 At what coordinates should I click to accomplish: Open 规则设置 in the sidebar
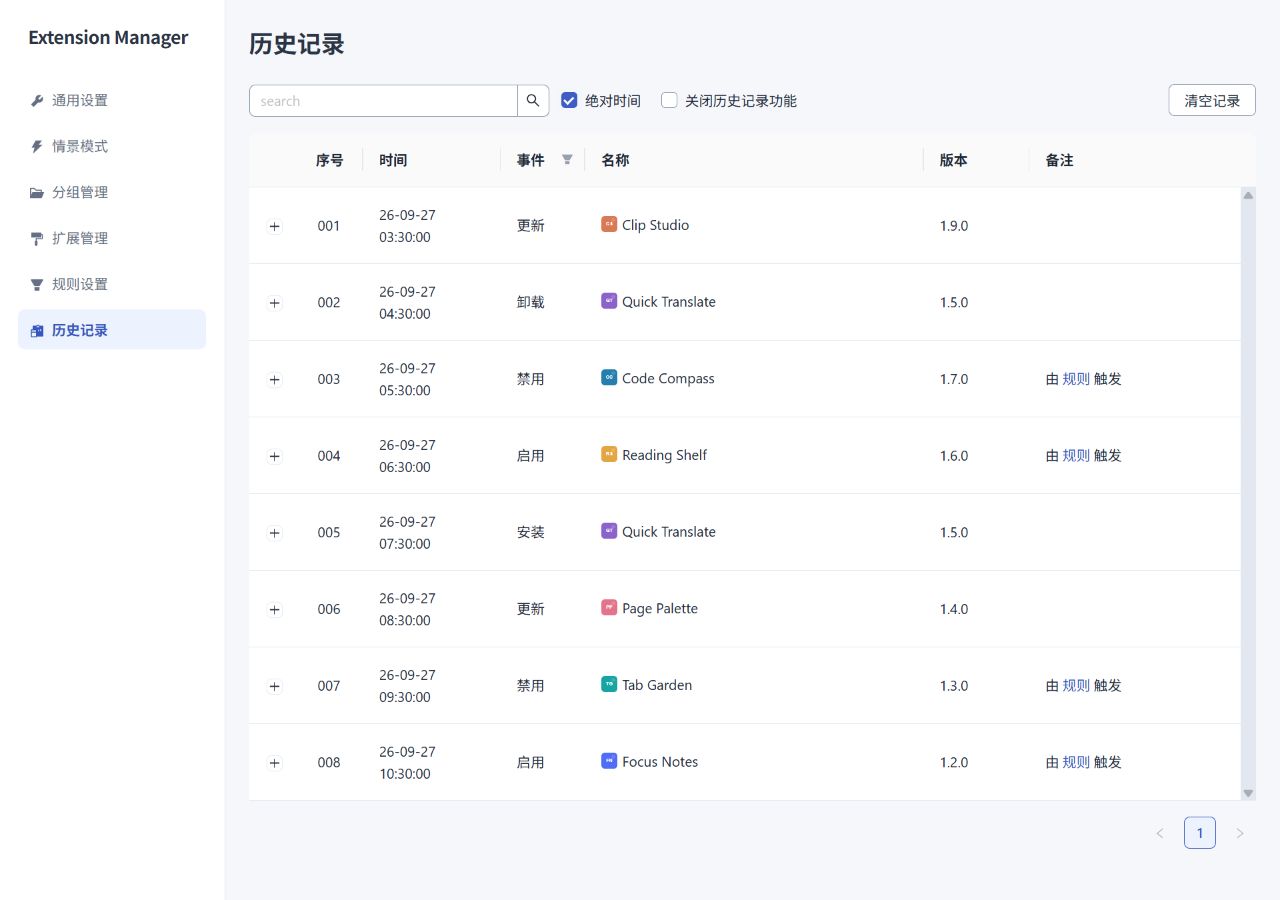112,284
